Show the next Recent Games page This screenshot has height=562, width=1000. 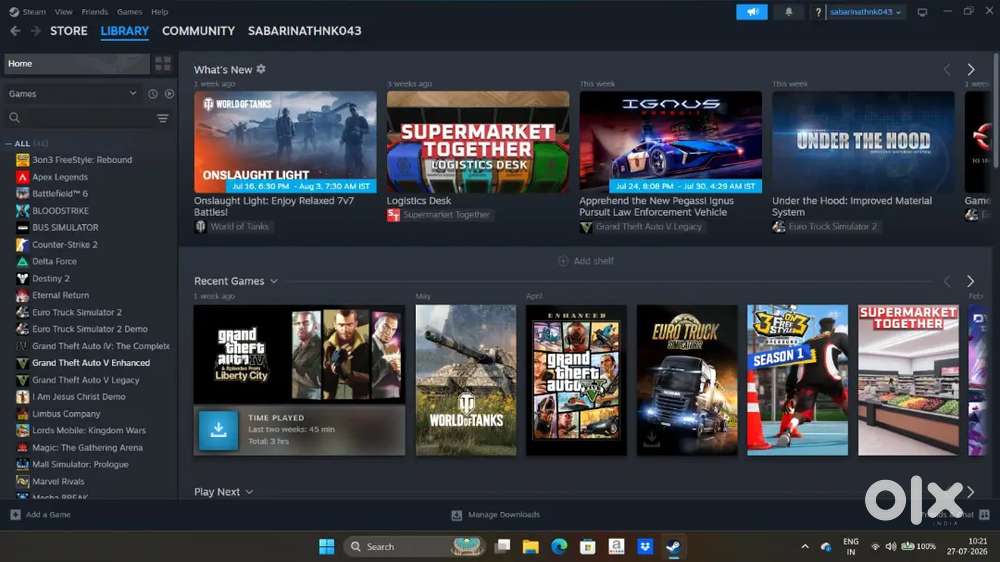click(x=970, y=281)
